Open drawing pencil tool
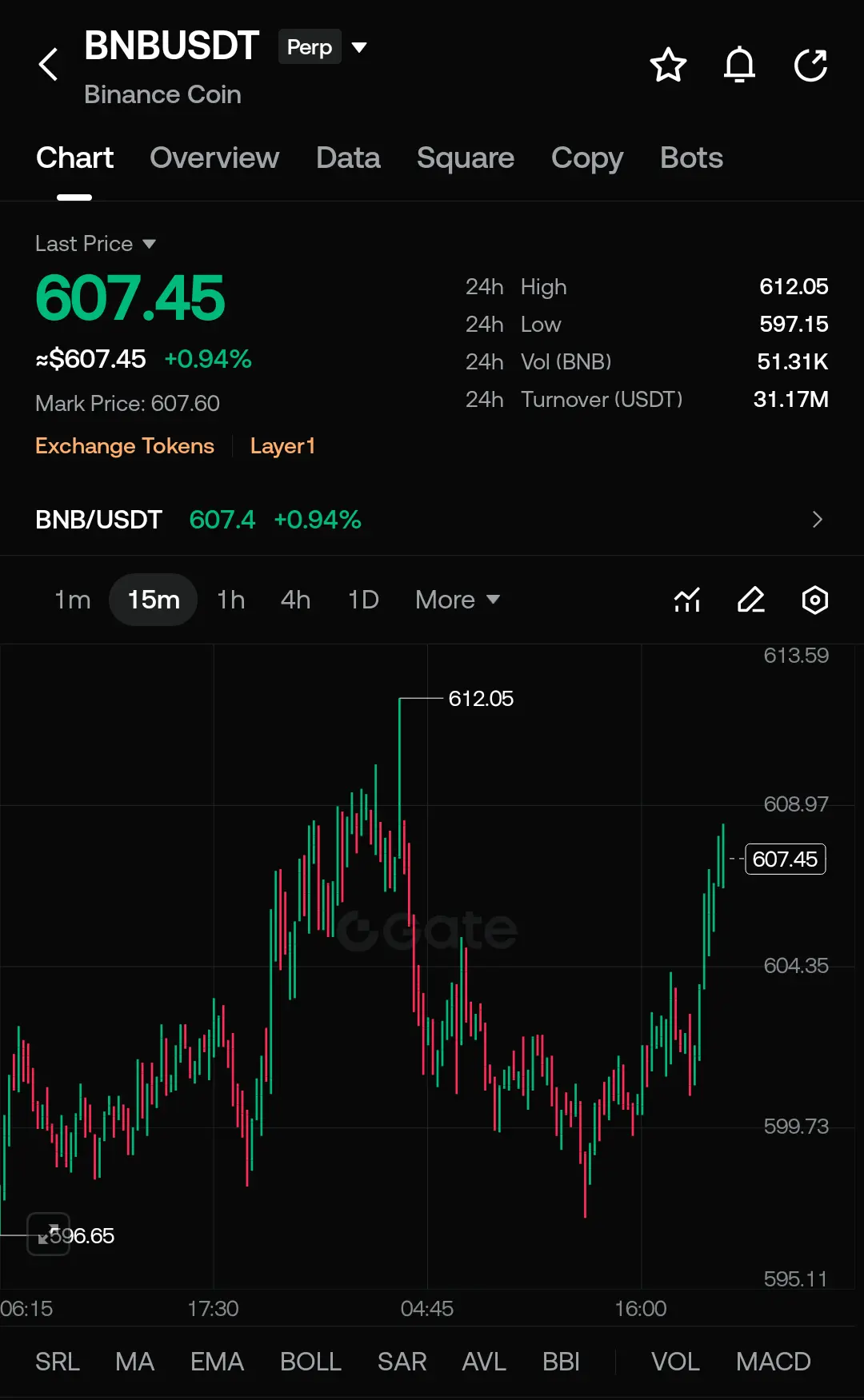Screen dimensions: 864x1400 point(750,600)
